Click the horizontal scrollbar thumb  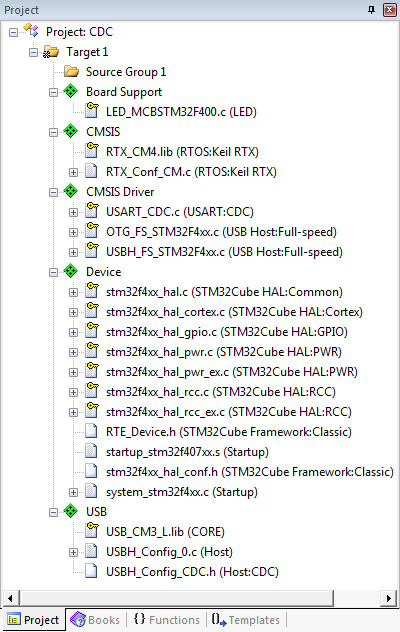(x=176, y=598)
